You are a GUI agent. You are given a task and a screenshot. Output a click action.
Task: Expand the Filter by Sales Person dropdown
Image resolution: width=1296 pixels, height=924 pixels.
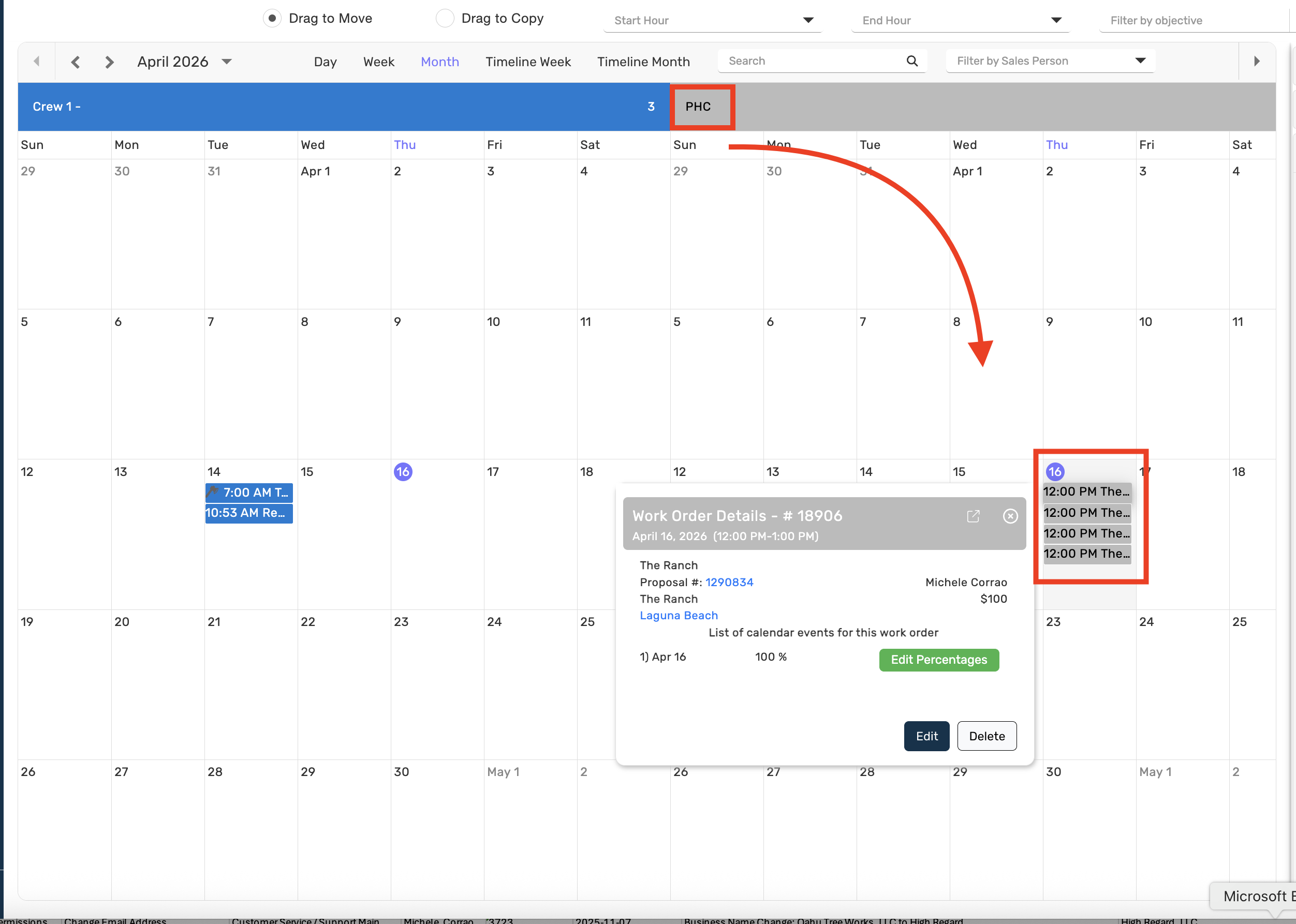pyautogui.click(x=1141, y=61)
